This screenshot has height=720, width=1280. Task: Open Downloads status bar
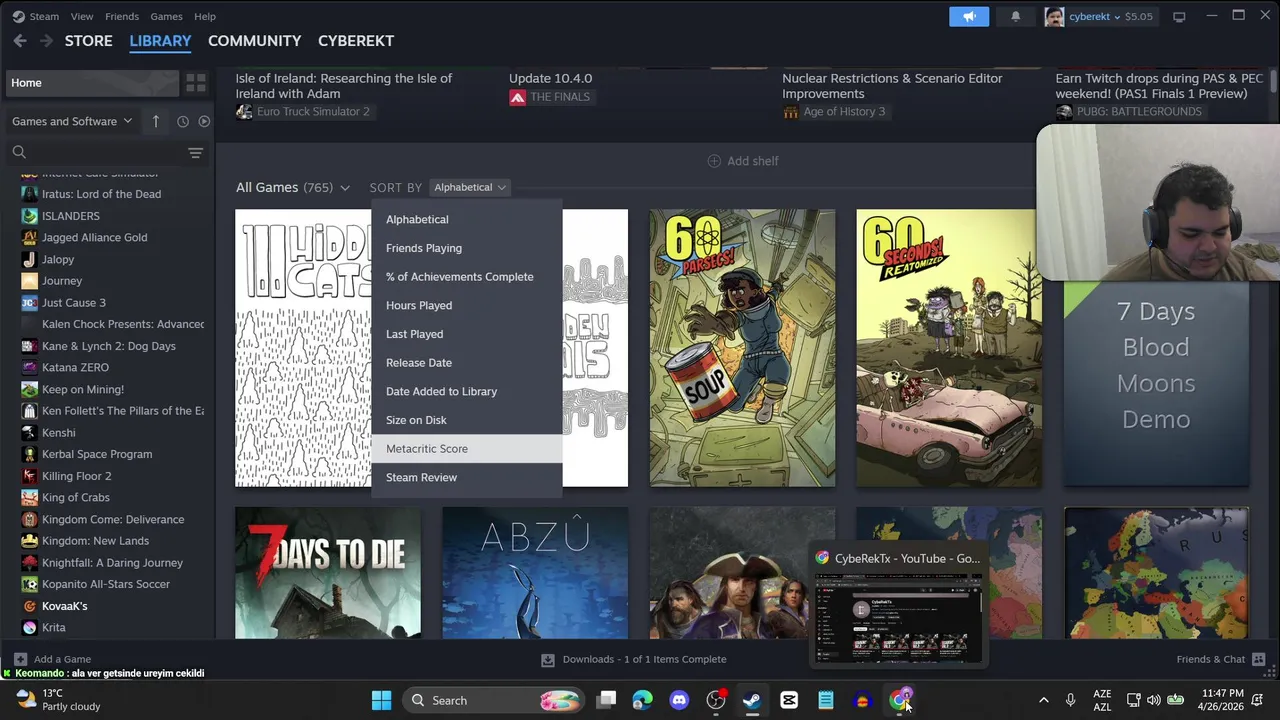coord(634,659)
